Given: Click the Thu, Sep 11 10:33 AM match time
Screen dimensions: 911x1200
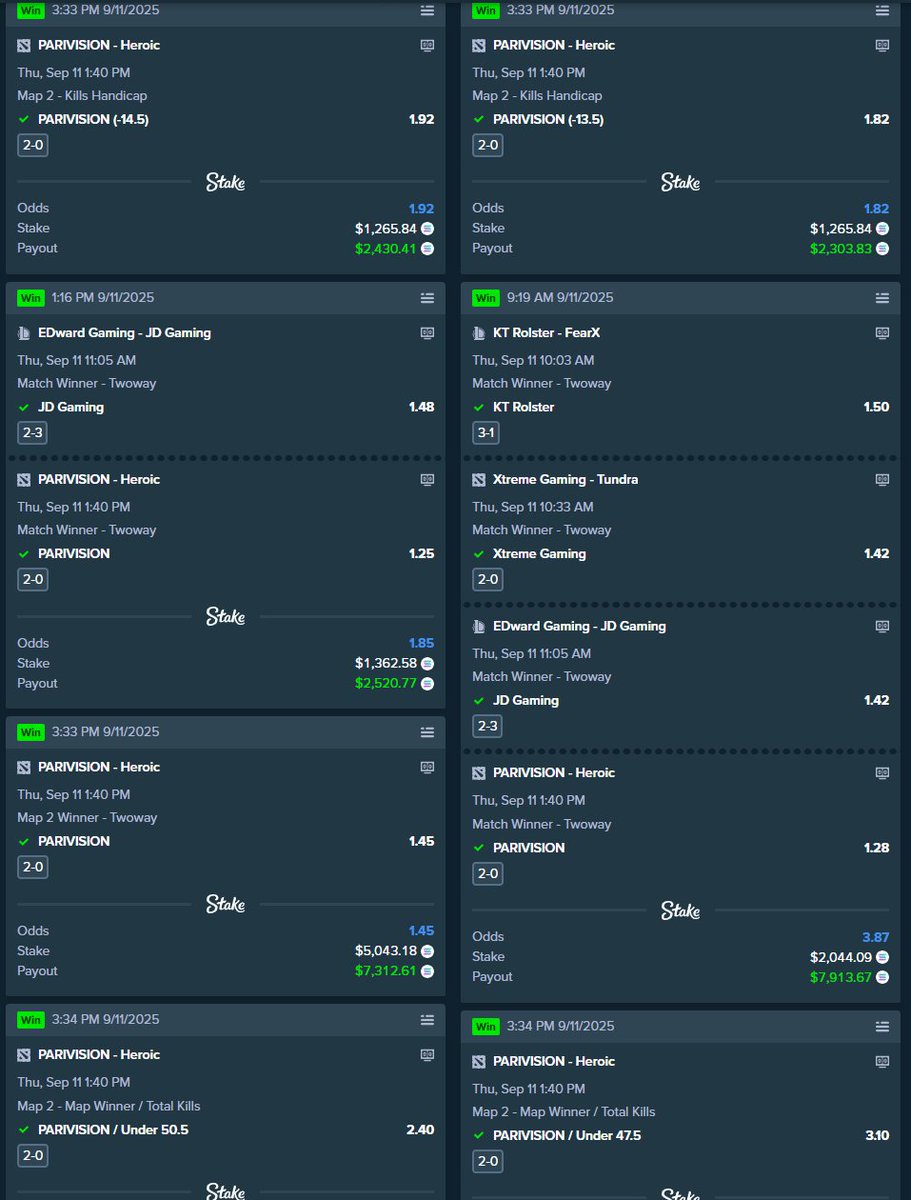Looking at the screenshot, I should pyautogui.click(x=533, y=507).
